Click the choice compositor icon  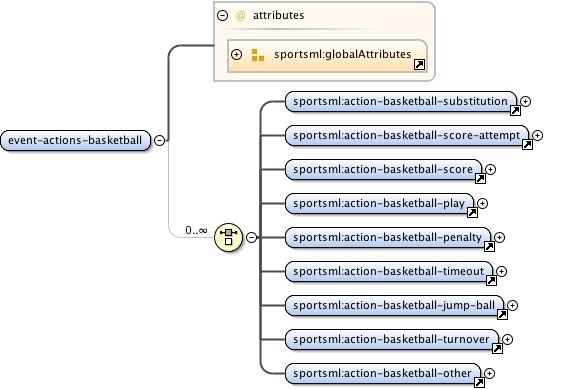point(228,237)
